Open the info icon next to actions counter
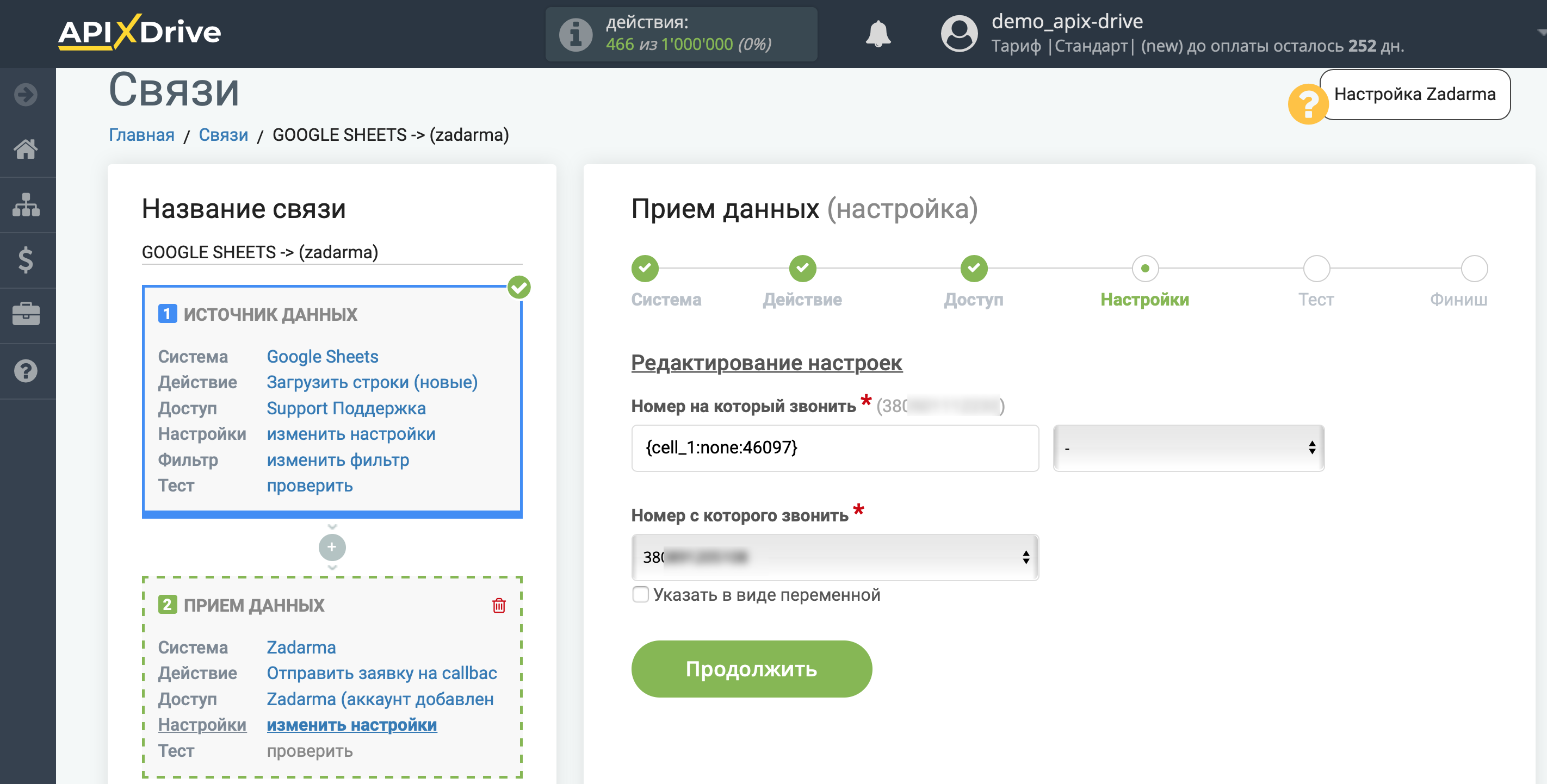The image size is (1547, 784). (576, 34)
